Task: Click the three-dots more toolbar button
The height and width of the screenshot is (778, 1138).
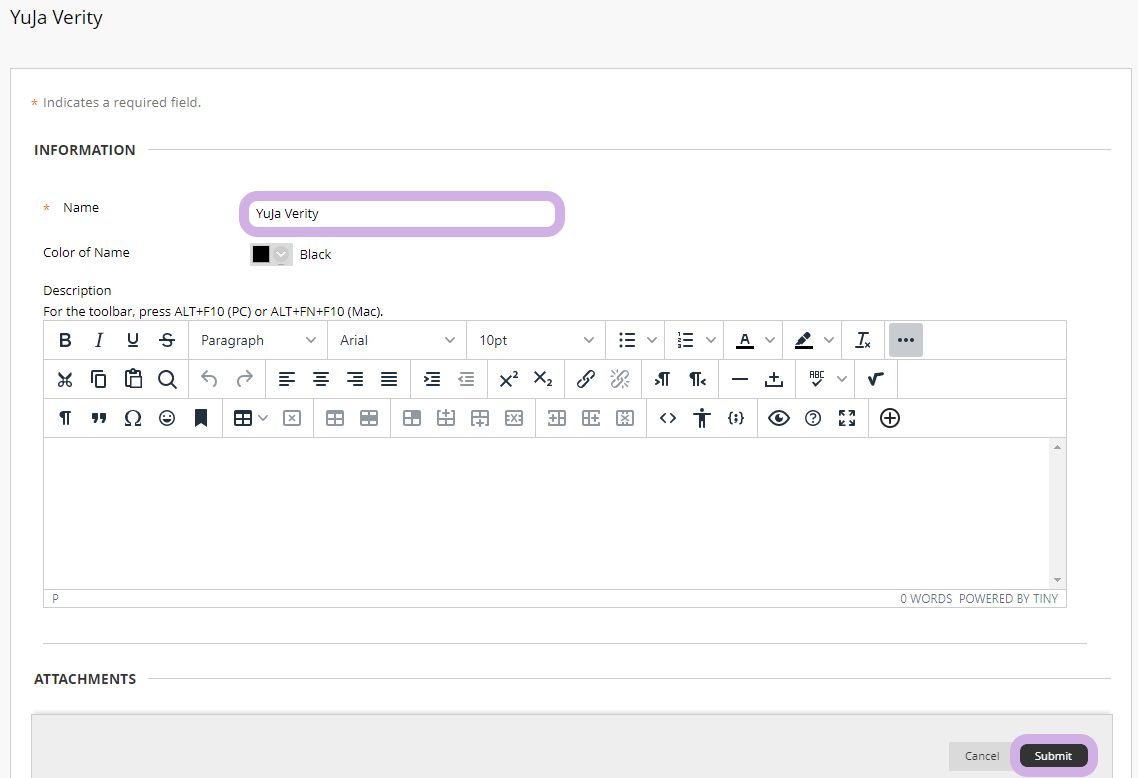Action: pyautogui.click(x=906, y=340)
